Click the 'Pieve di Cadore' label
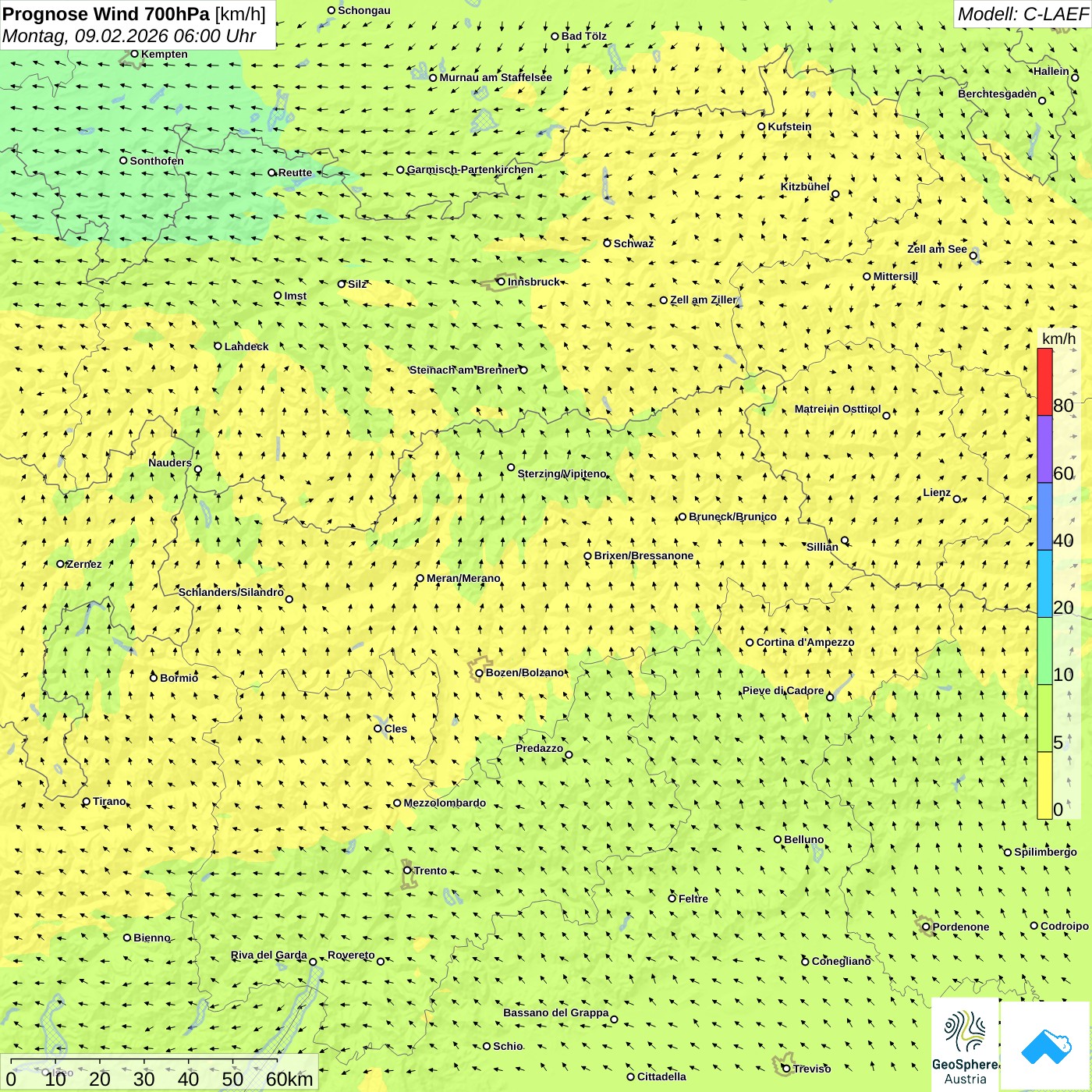Image resolution: width=1092 pixels, height=1092 pixels. (783, 690)
